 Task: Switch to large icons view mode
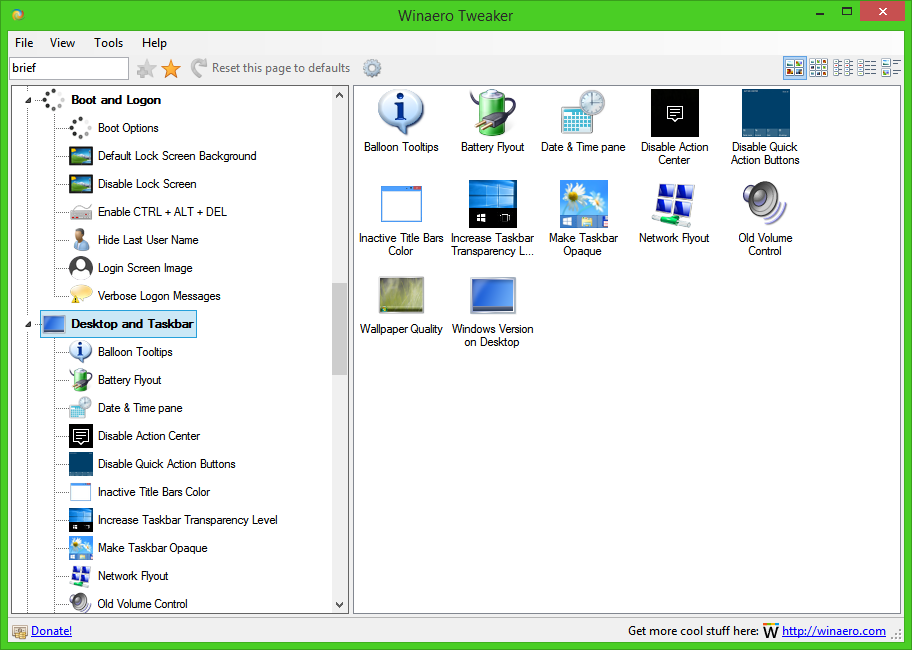coord(795,68)
